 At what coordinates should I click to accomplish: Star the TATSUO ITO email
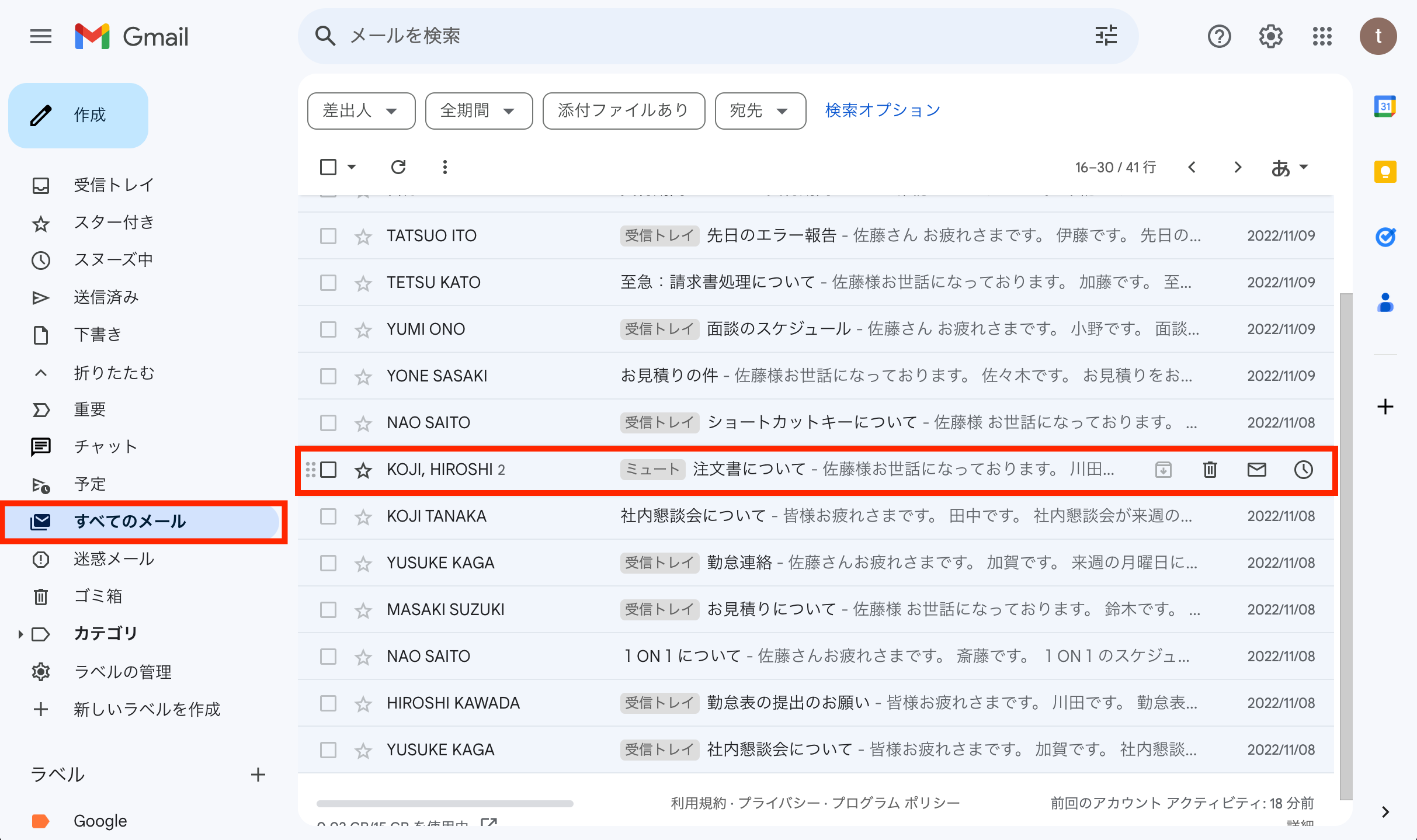tap(363, 236)
